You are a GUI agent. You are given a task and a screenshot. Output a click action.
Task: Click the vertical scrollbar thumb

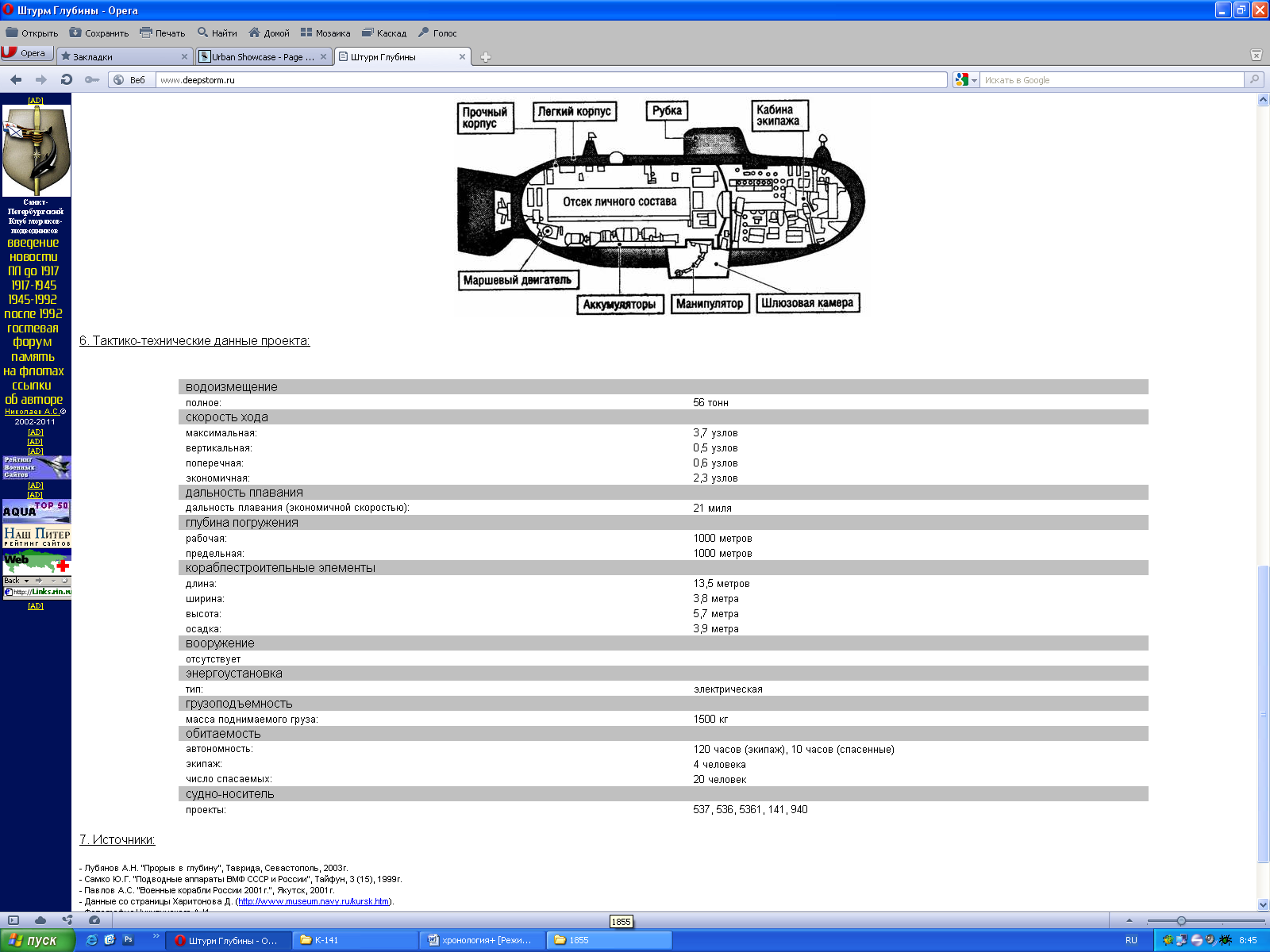point(1263,713)
